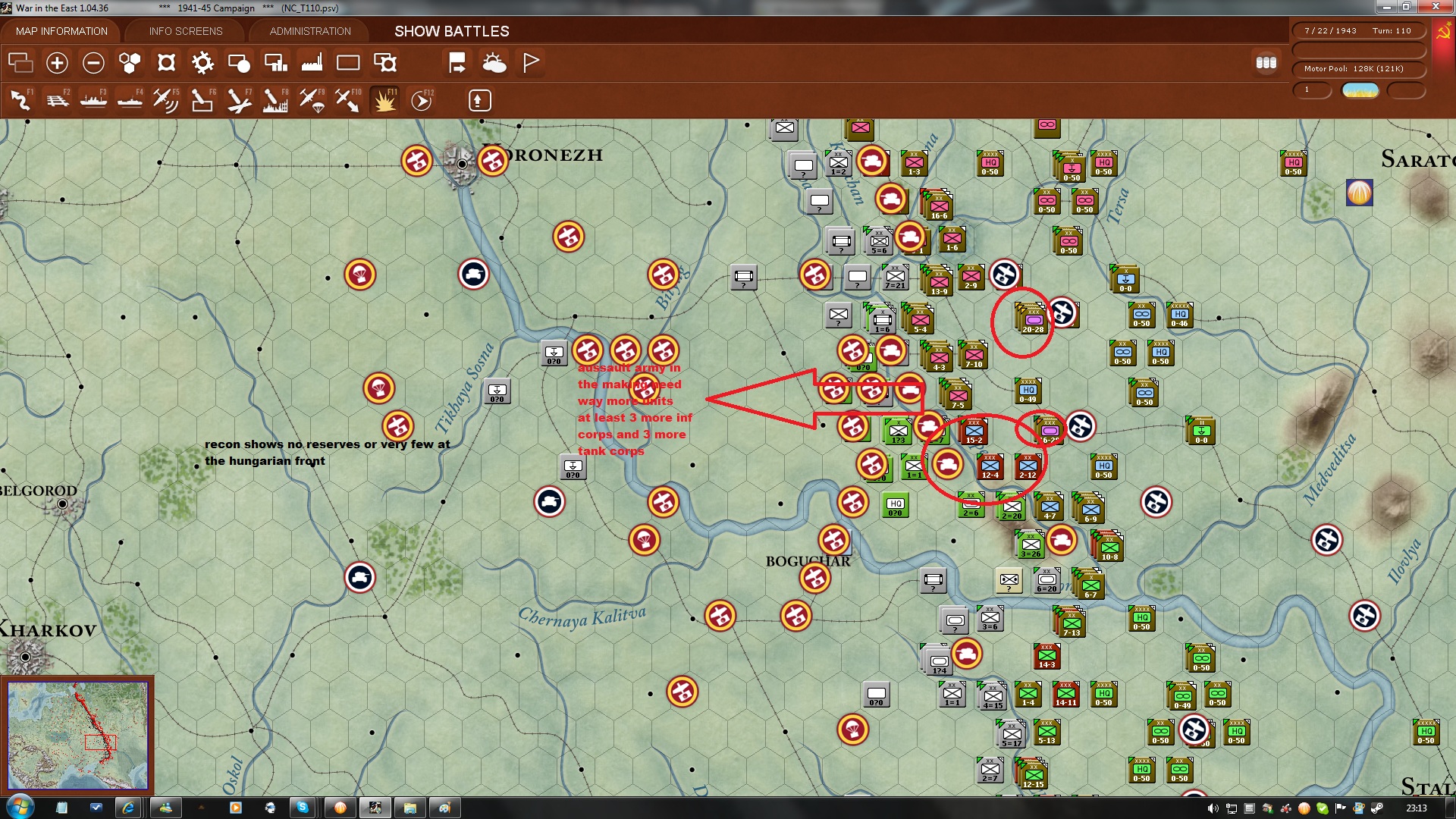This screenshot has height=819, width=1456.
Task: Open Internet Explorer from the taskbar
Action: pos(128,808)
